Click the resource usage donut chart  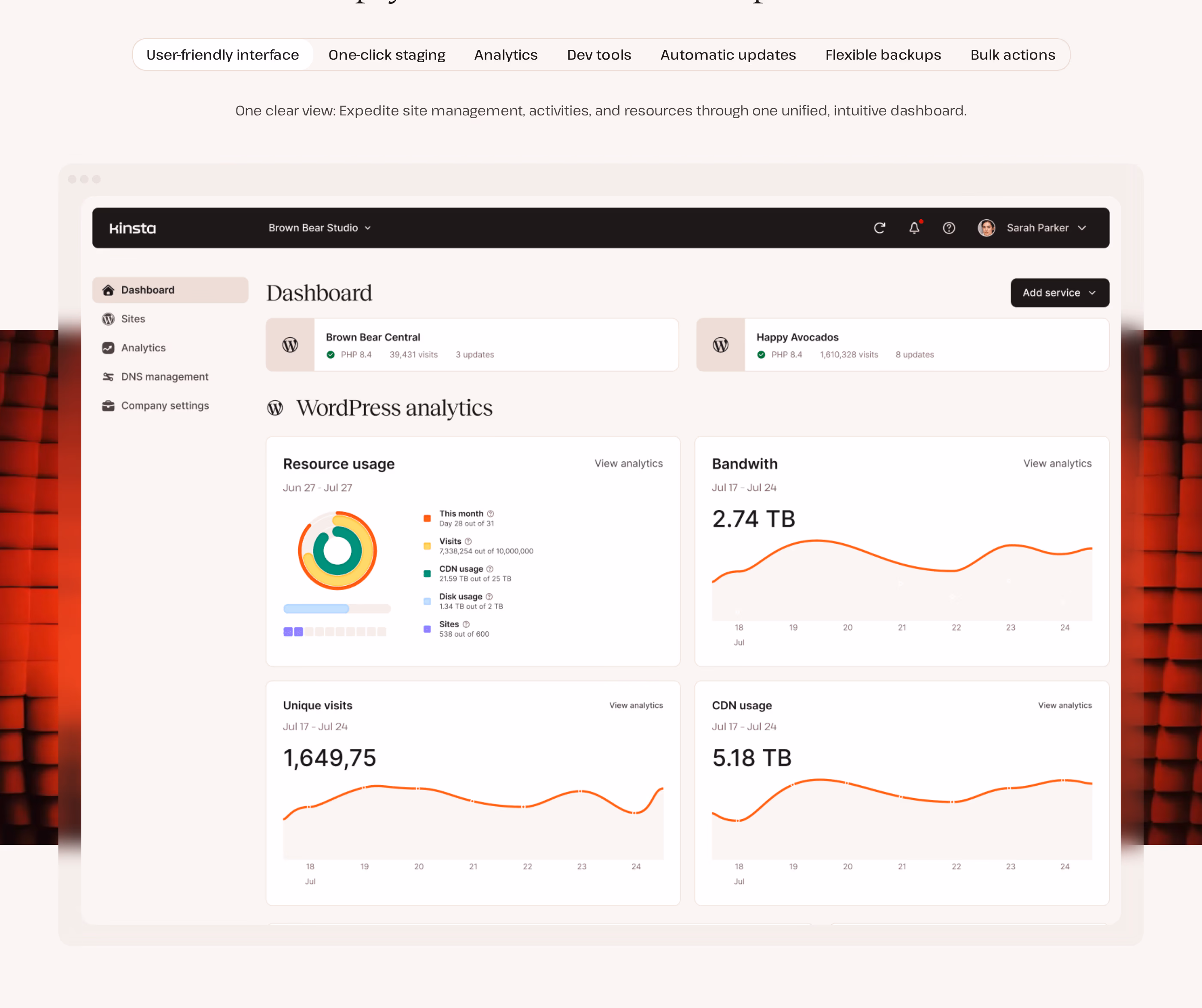[337, 550]
